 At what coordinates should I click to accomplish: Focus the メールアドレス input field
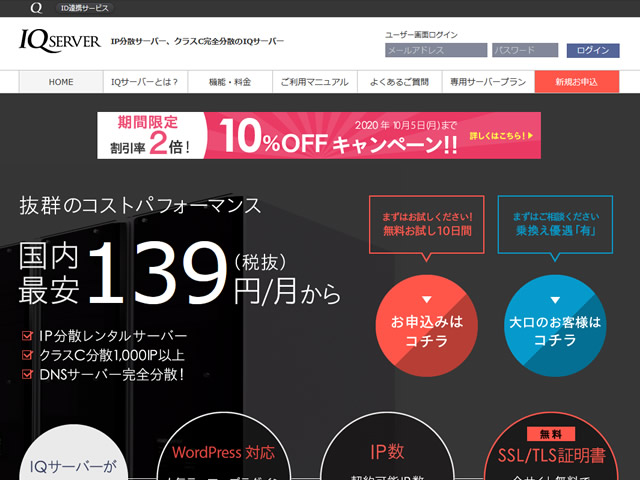[436, 50]
